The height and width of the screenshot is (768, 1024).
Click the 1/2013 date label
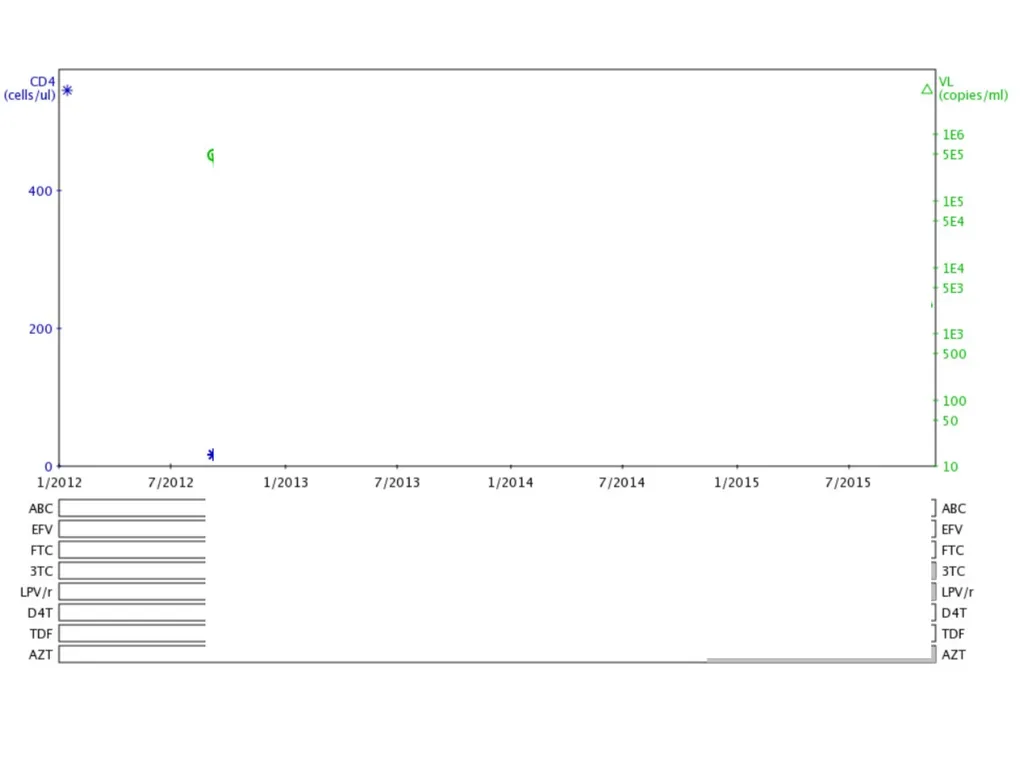[285, 483]
